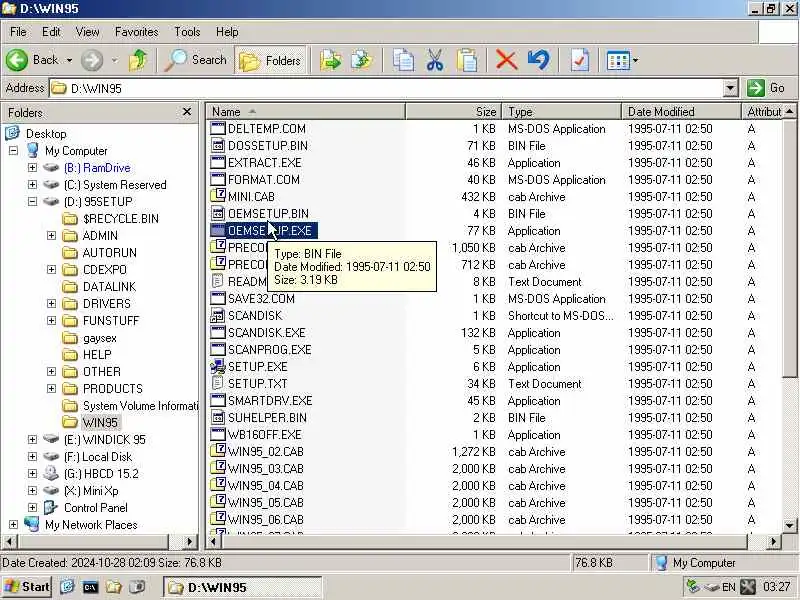Viewport: 800px width, 600px height.
Task: Select (G:) HBCD 15.2 drive
Action: click(x=101, y=473)
